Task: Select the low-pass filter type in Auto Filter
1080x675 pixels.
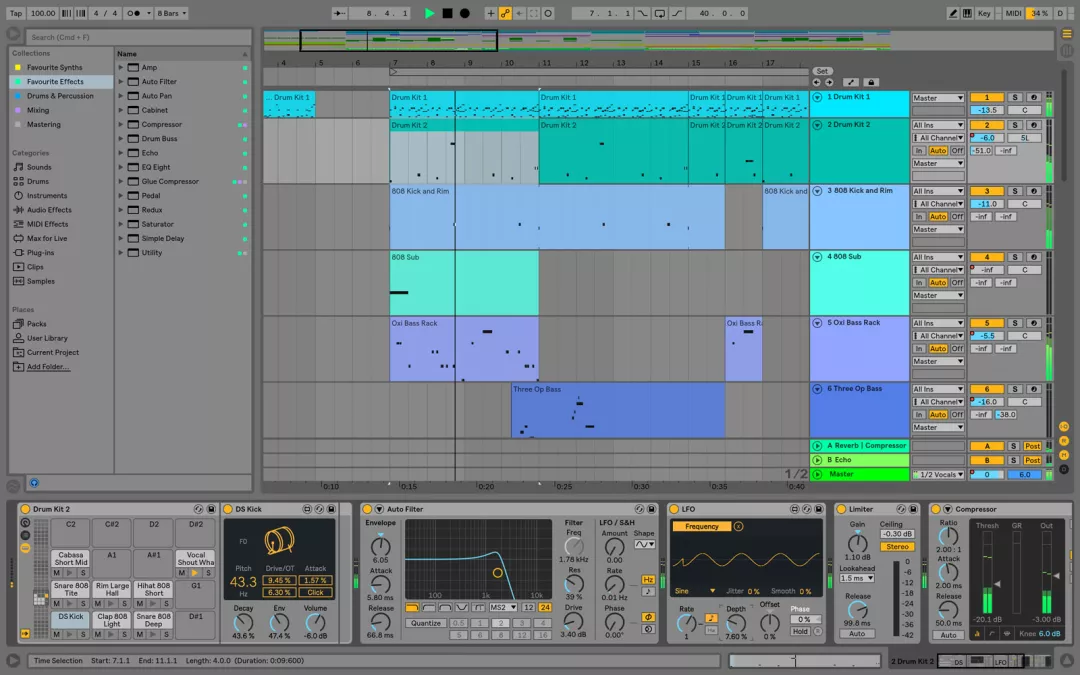Action: point(412,608)
